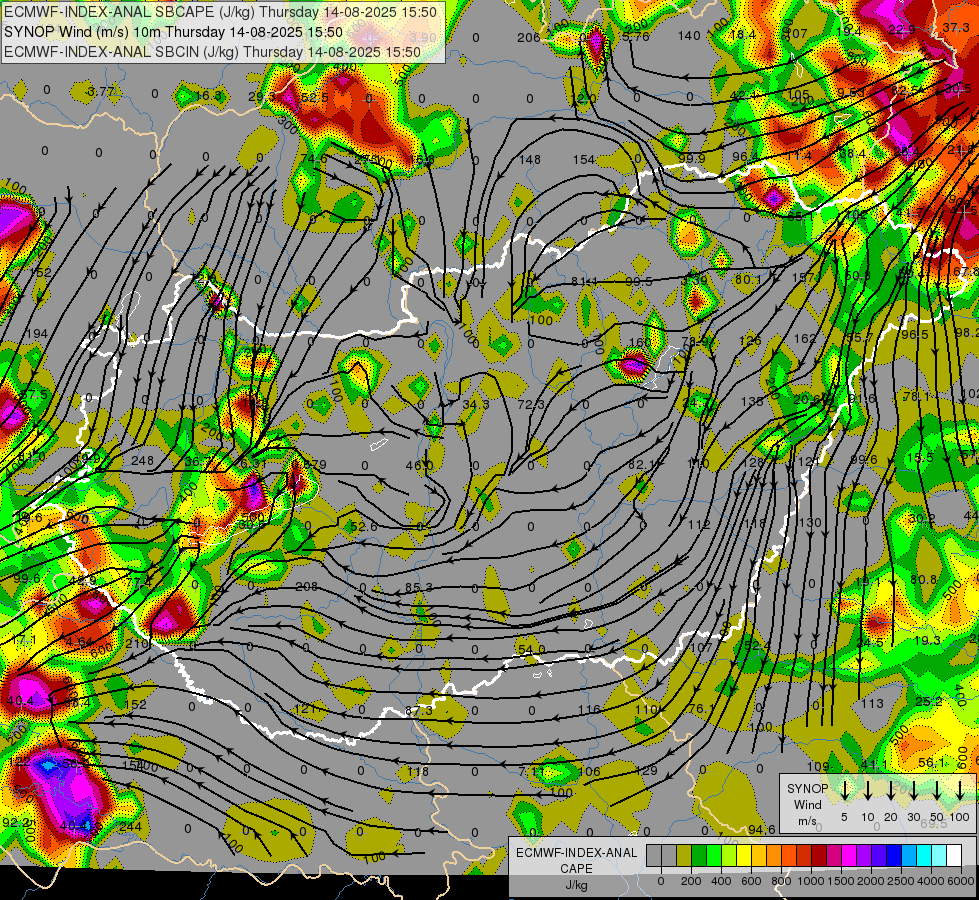Click the wind arrow above 100 m/s

pos(960,790)
